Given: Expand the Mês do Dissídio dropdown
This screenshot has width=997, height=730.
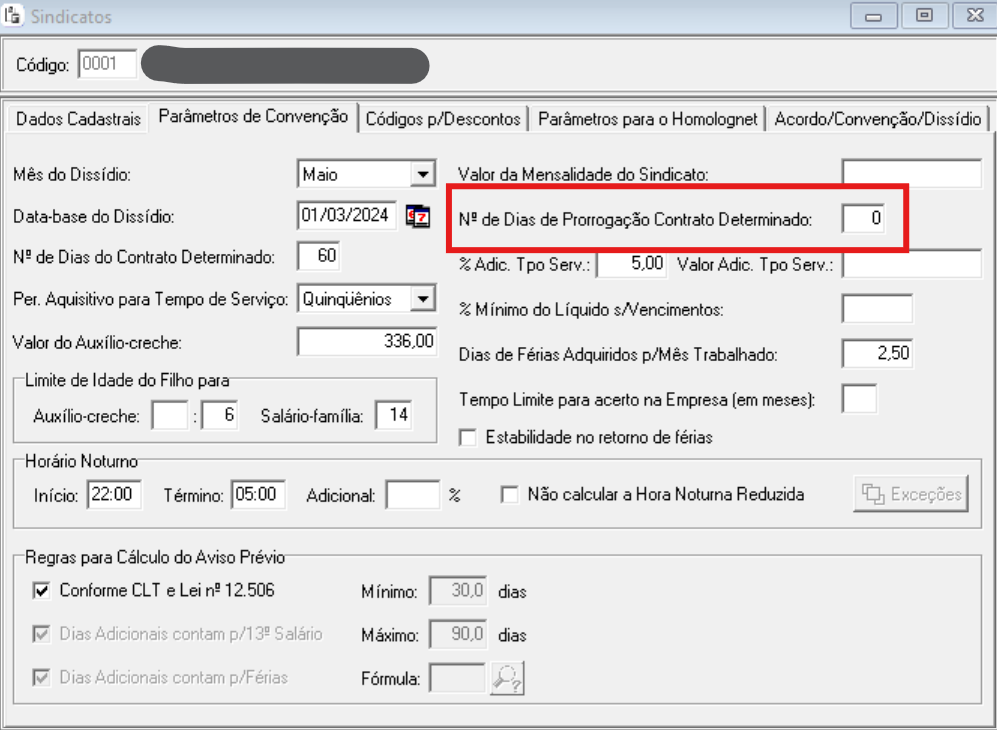Looking at the screenshot, I should click(423, 174).
